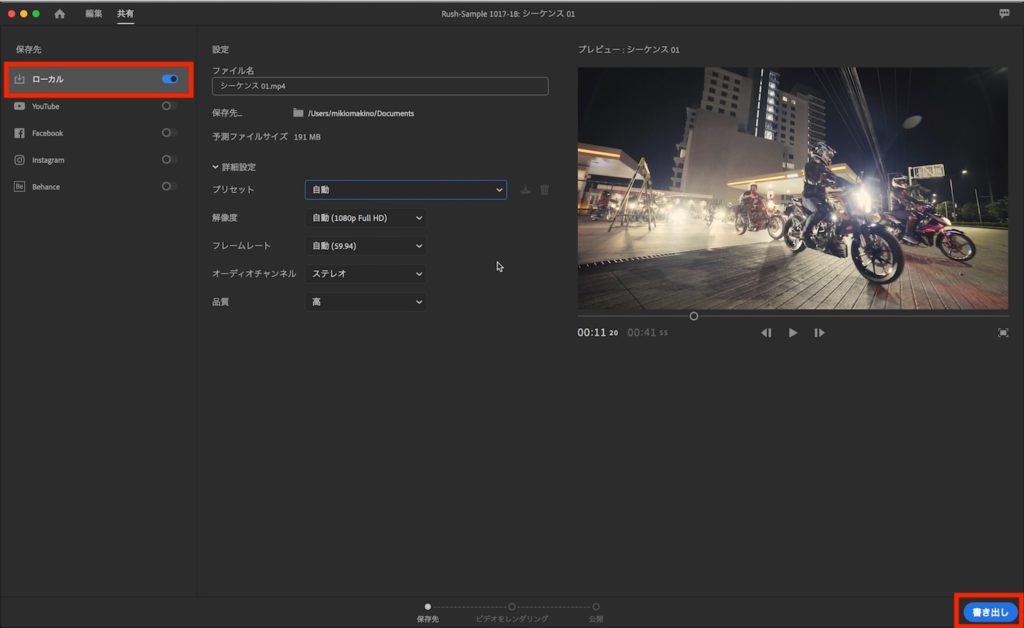Play the sequence preview

(793, 333)
